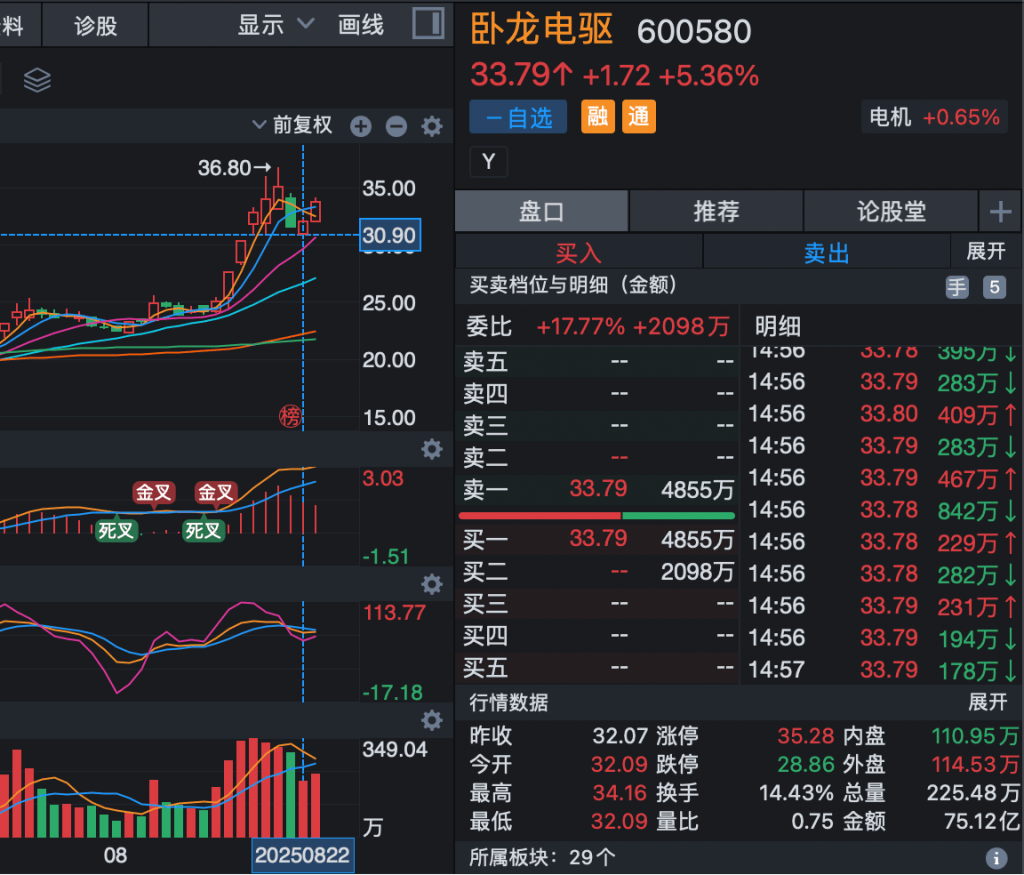The image size is (1024, 875).
Task: Click the 委比 +17.77% value
Action: (580, 326)
